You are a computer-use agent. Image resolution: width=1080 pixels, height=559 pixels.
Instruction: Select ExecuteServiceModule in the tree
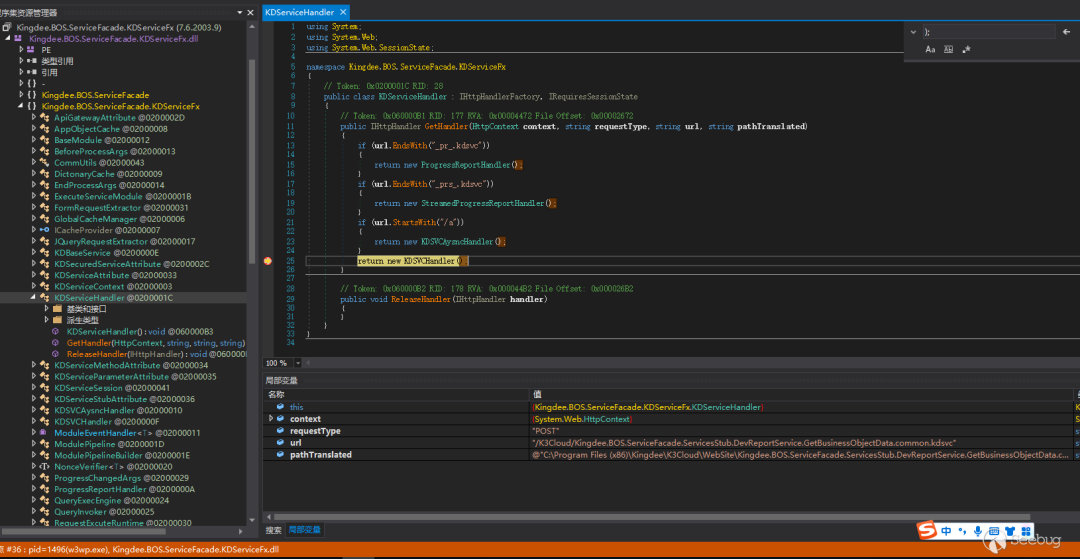click(x=122, y=196)
